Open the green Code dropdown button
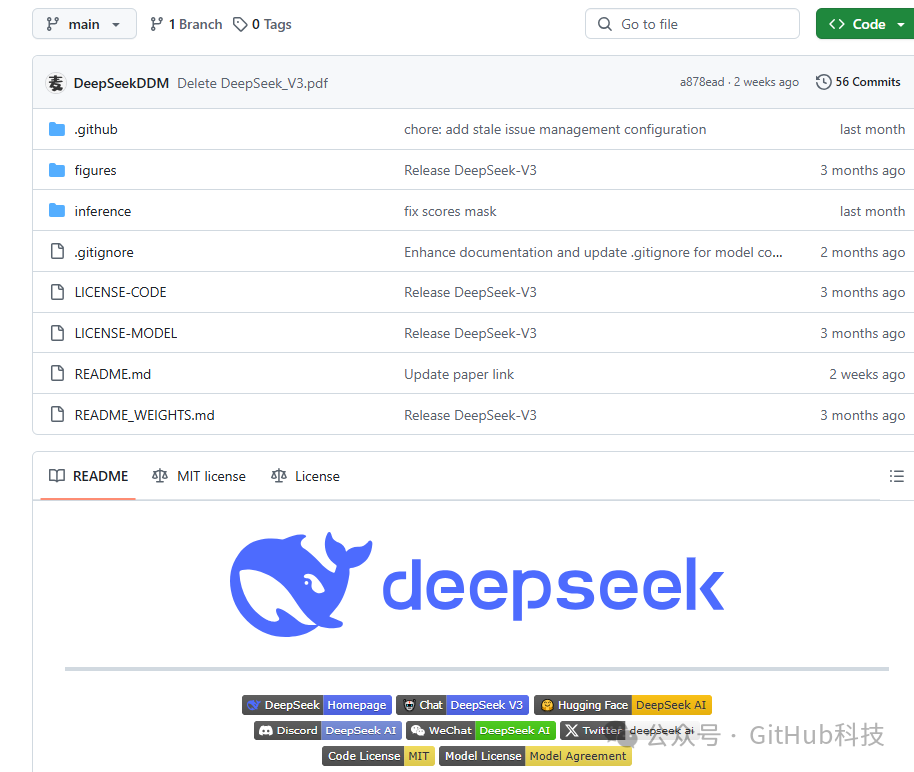 866,24
